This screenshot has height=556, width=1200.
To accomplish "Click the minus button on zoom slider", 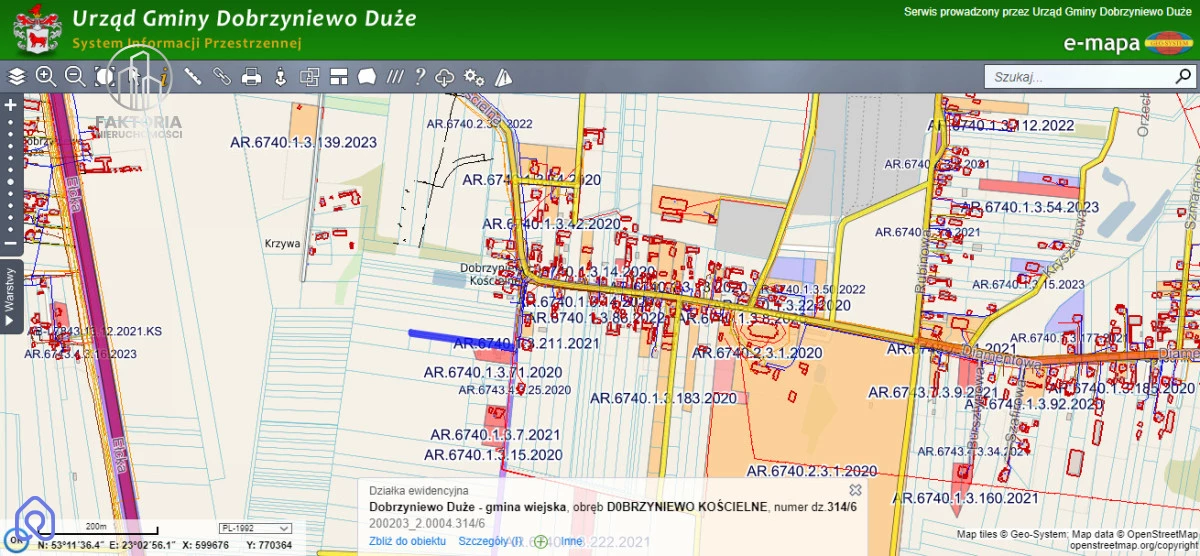I will click(x=10, y=243).
